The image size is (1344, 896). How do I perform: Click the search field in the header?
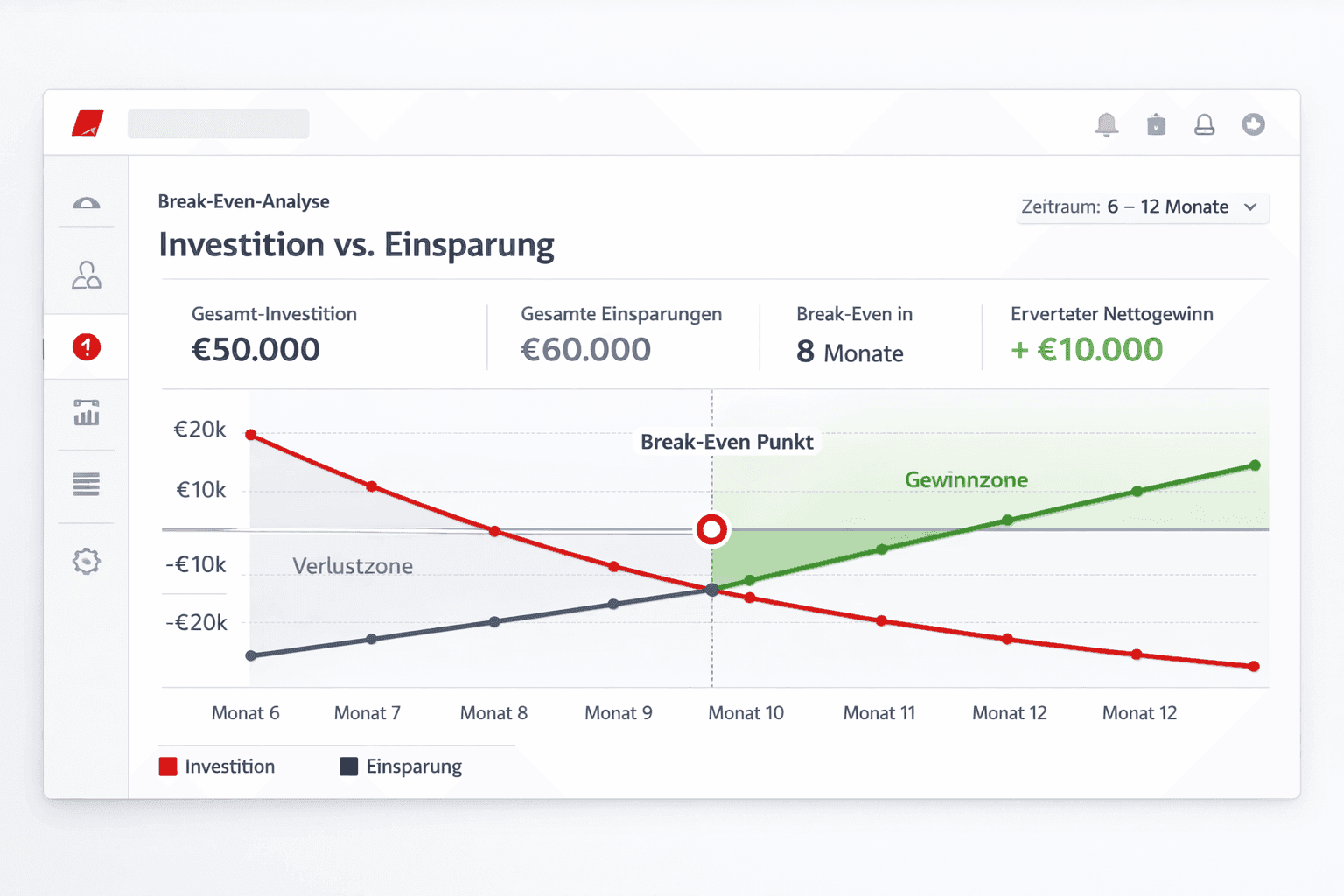tap(218, 124)
